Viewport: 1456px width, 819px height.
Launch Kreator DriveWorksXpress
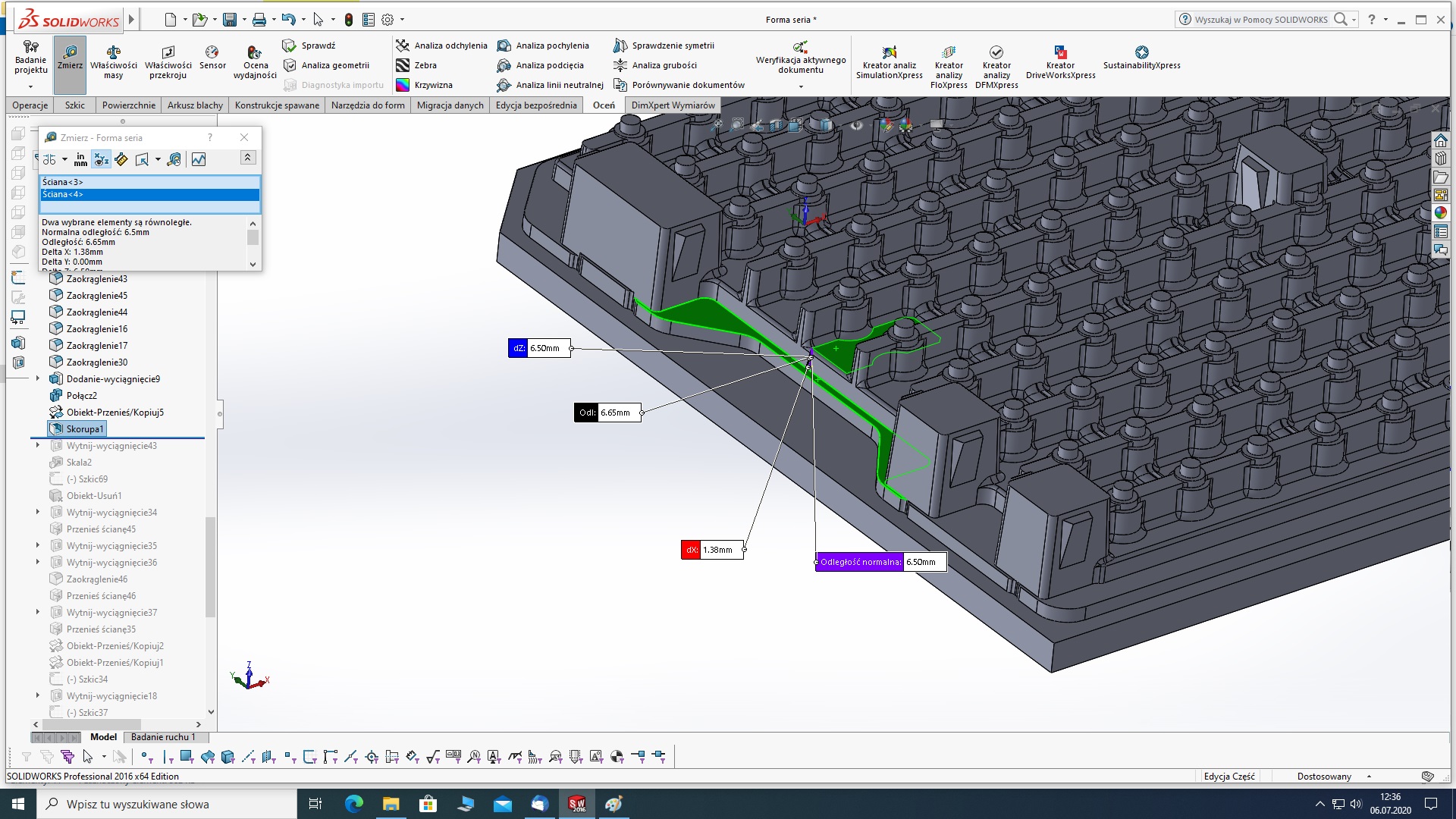pyautogui.click(x=1060, y=62)
